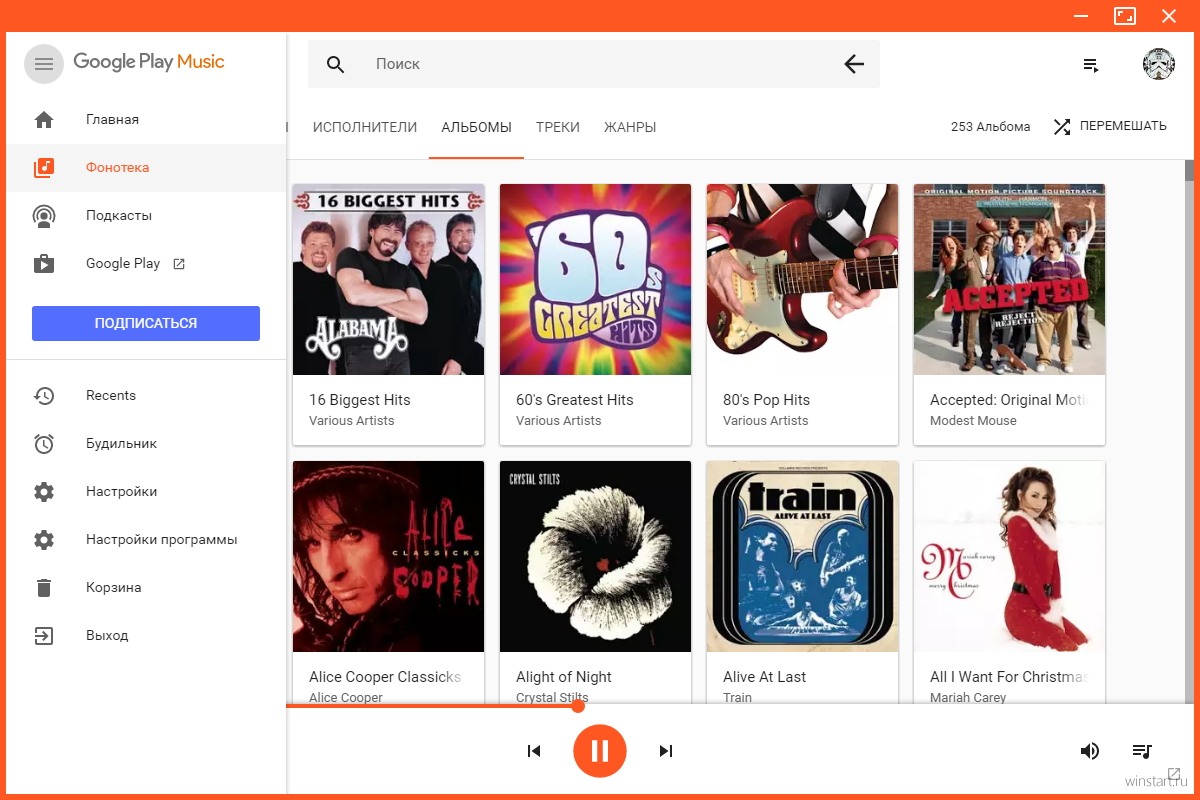
Task: Click the volume speaker icon
Action: [x=1090, y=751]
